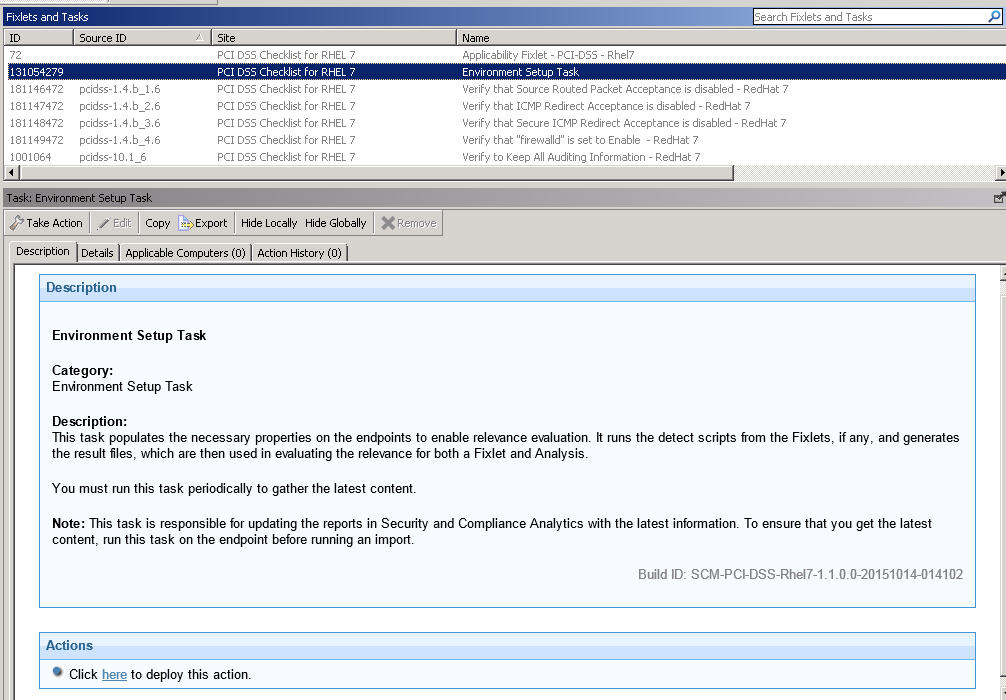Select the Description tab

pos(42,252)
